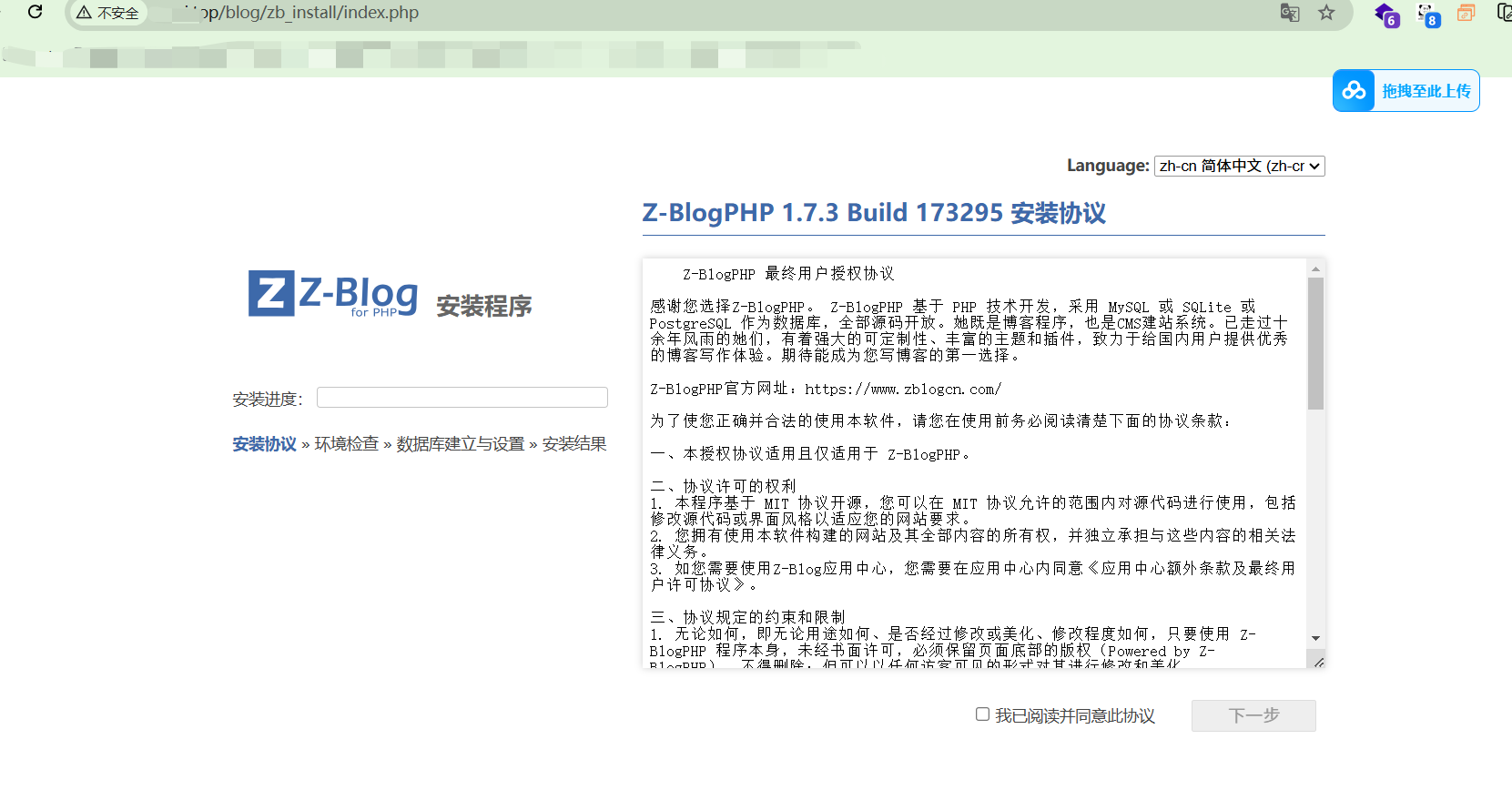Screen dimensions: 1512x790
Task: Click the blue cloud icon in the upload widget
Action: point(1354,91)
